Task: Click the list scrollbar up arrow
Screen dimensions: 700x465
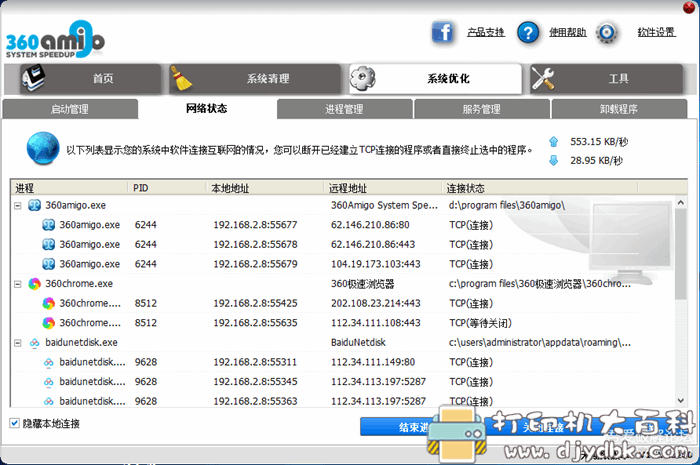Action: coord(681,203)
